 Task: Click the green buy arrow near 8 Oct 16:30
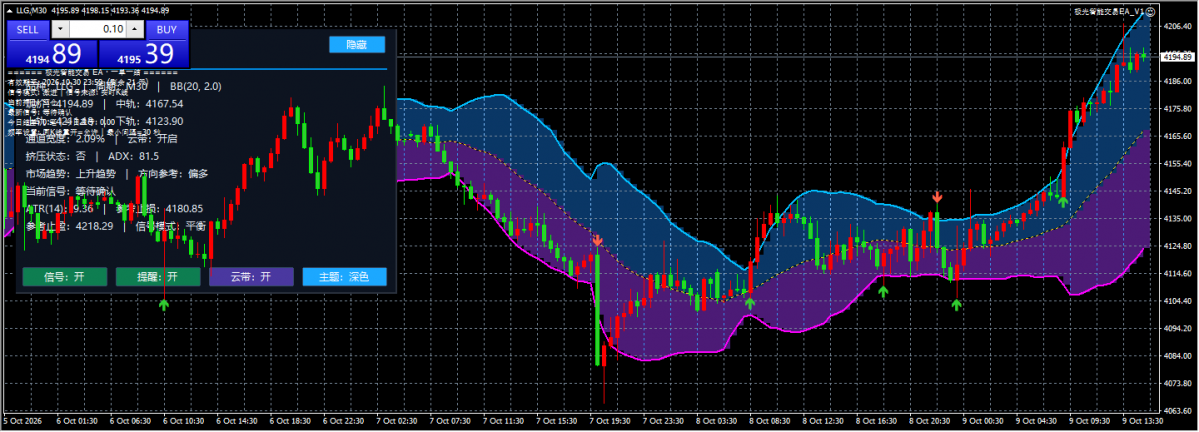click(883, 291)
